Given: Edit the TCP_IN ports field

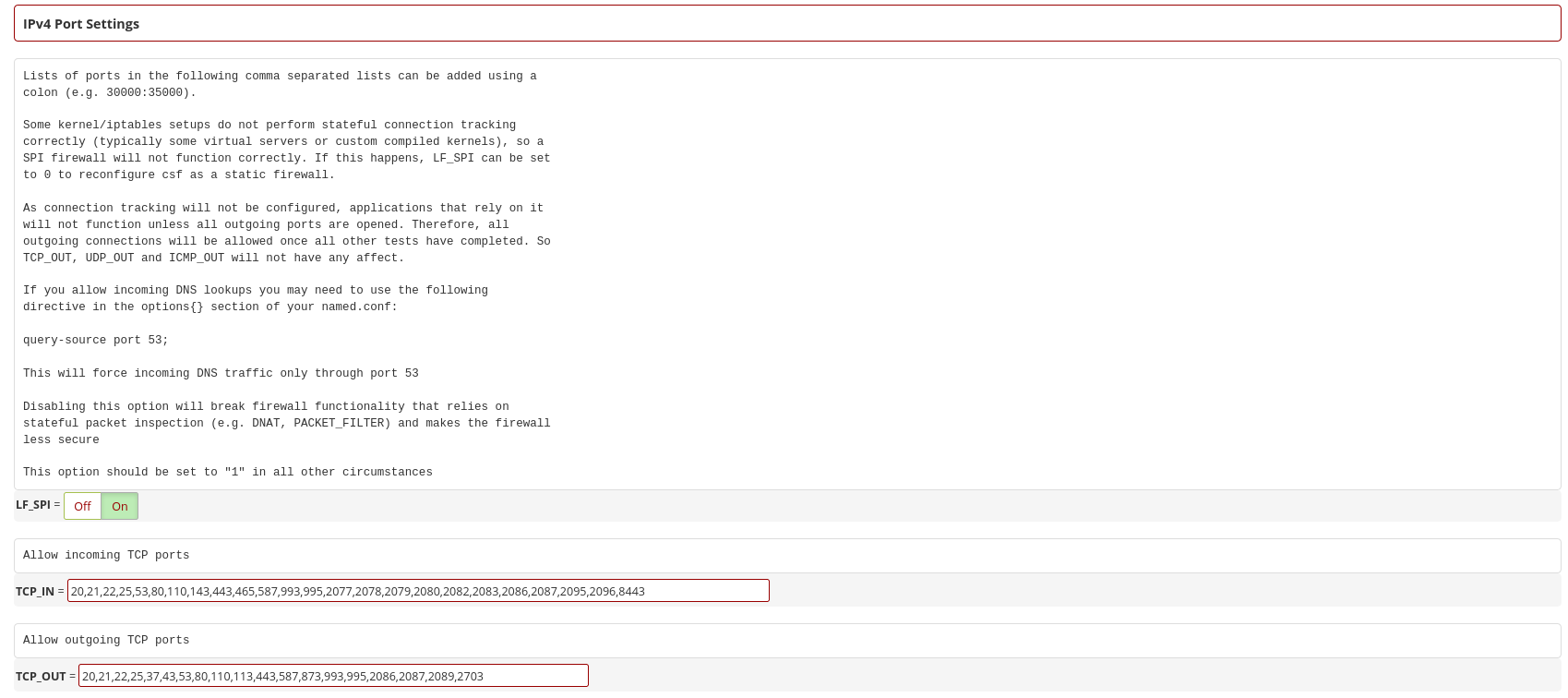Looking at the screenshot, I should pyautogui.click(x=418, y=591).
